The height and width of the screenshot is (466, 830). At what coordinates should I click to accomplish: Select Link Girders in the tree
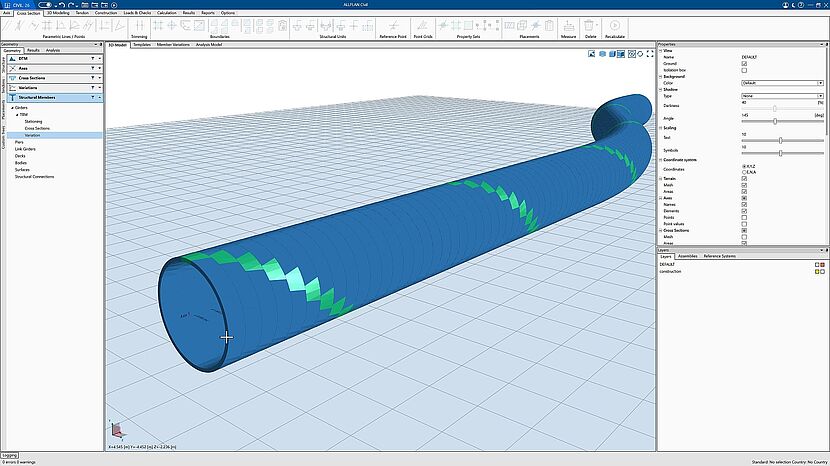(26, 149)
